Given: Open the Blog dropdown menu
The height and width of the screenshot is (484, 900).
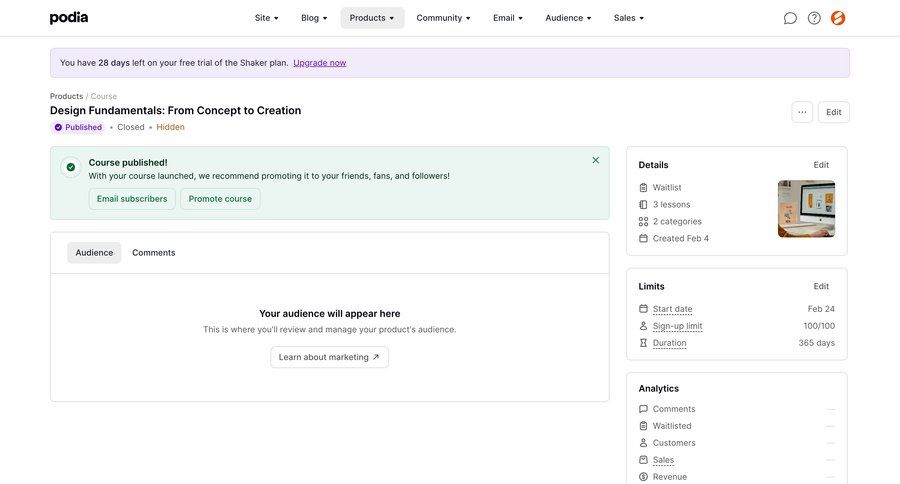Looking at the screenshot, I should [x=314, y=18].
